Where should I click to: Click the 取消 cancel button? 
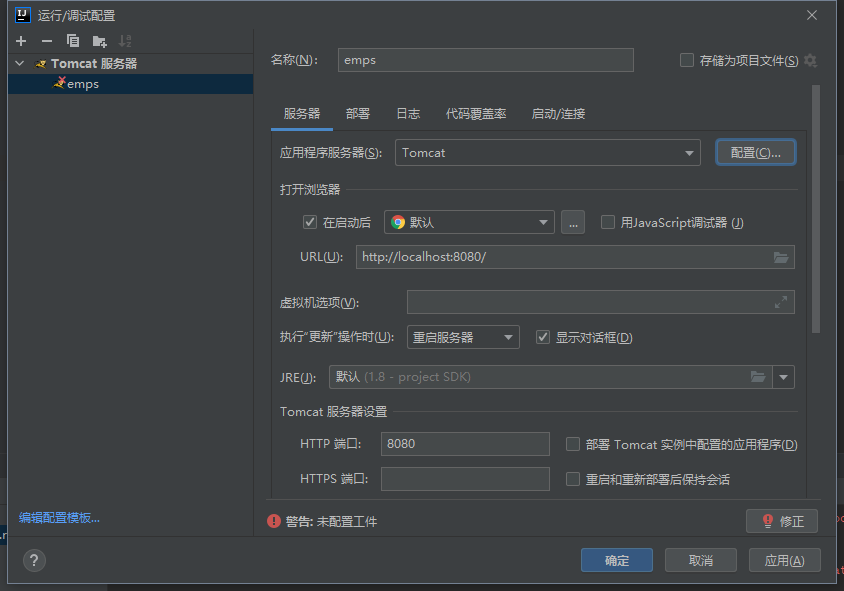(x=701, y=560)
